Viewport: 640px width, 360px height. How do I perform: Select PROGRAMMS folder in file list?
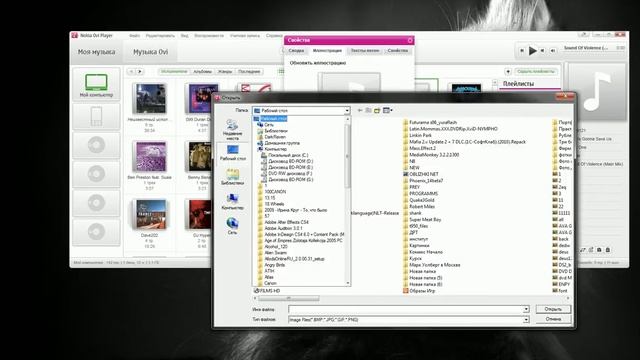(420, 193)
